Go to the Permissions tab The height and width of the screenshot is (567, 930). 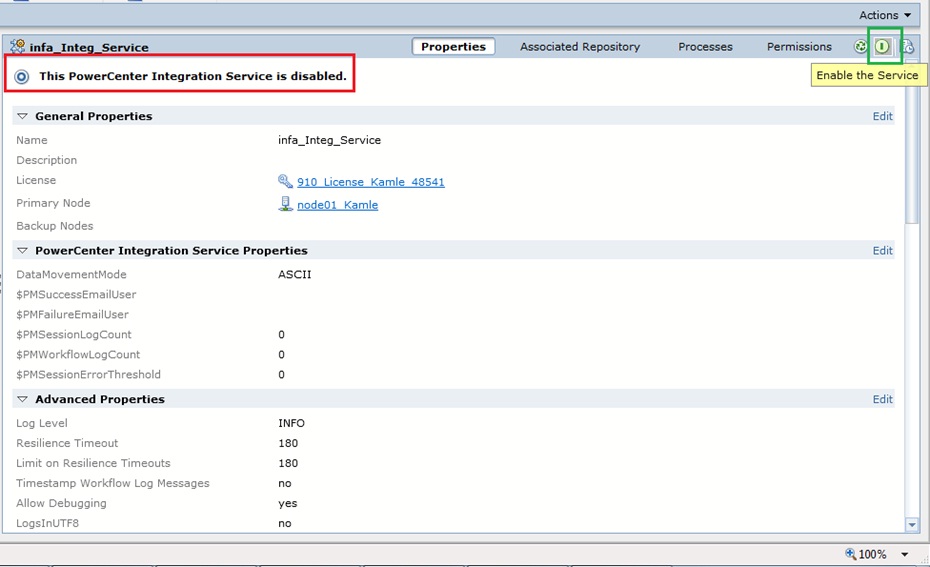(x=799, y=46)
